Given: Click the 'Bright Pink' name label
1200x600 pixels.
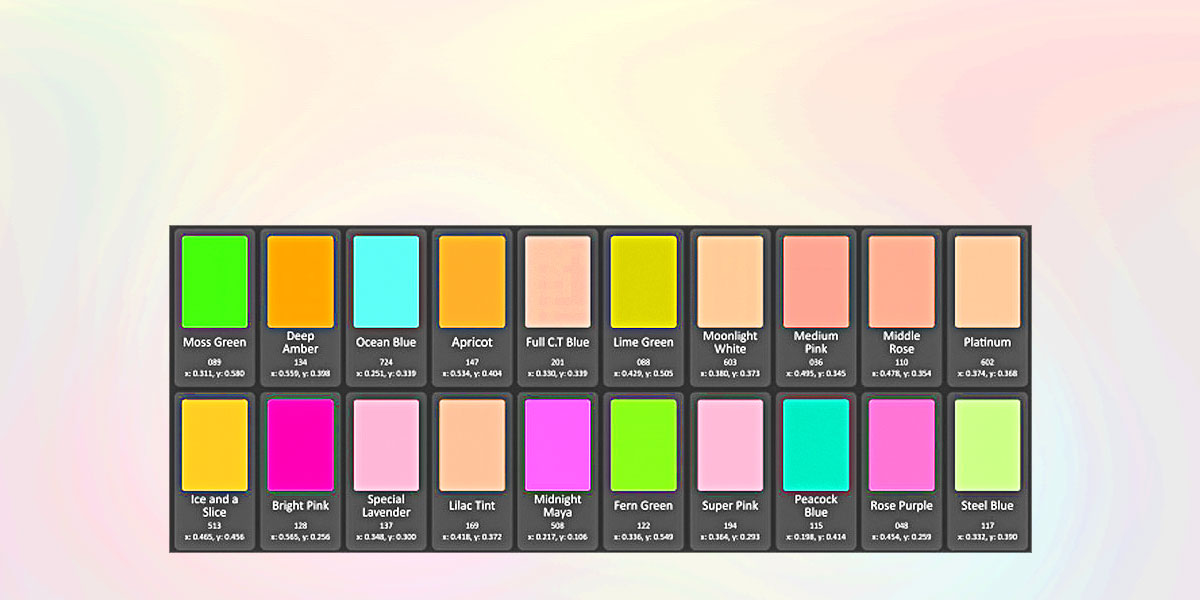Looking at the screenshot, I should point(300,506).
